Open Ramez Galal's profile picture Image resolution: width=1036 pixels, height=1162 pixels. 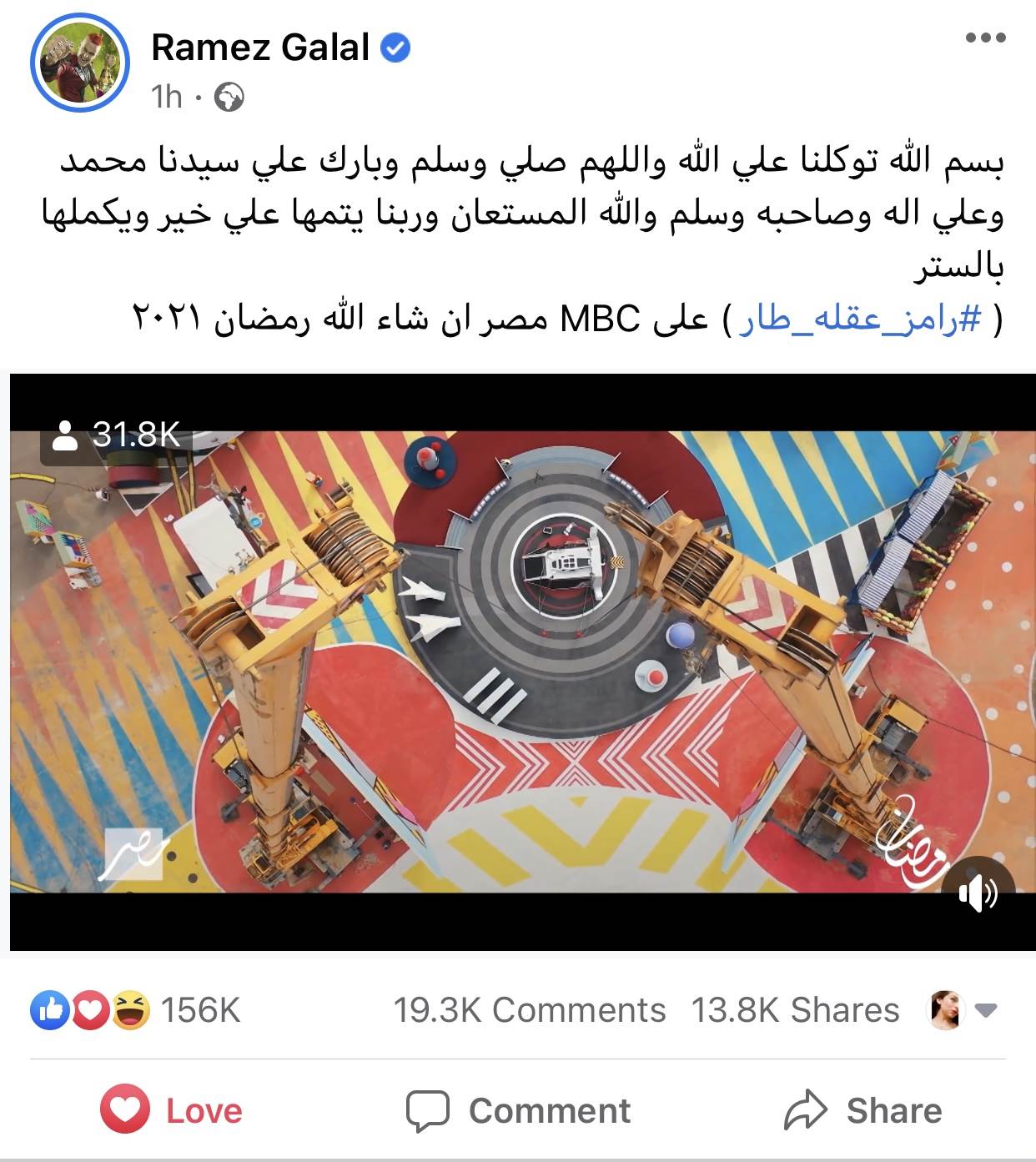80,63
